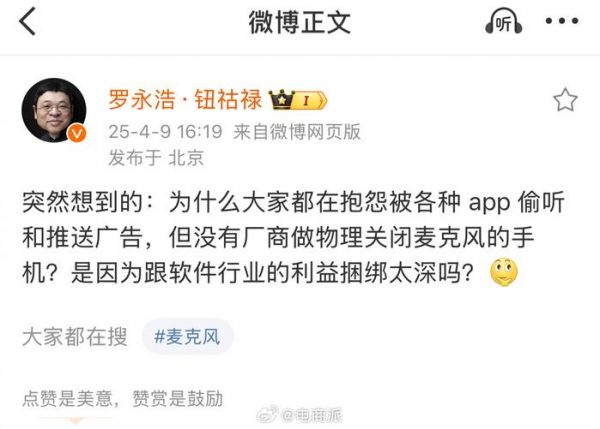The image size is (600, 429).
Task: Tap the main post body text
Action: tap(293, 238)
